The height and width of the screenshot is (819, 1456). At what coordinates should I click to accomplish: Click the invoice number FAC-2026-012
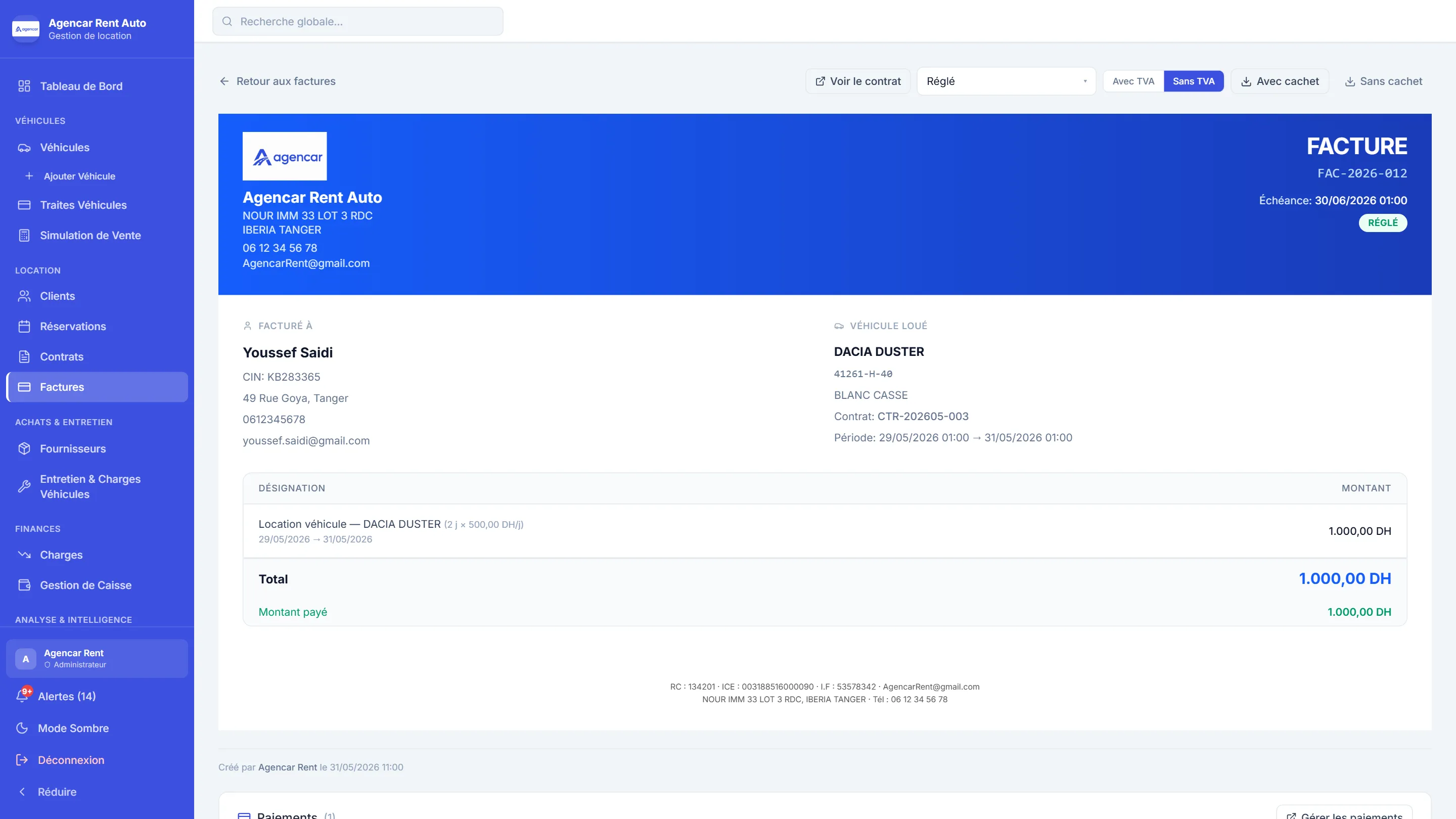(x=1362, y=173)
